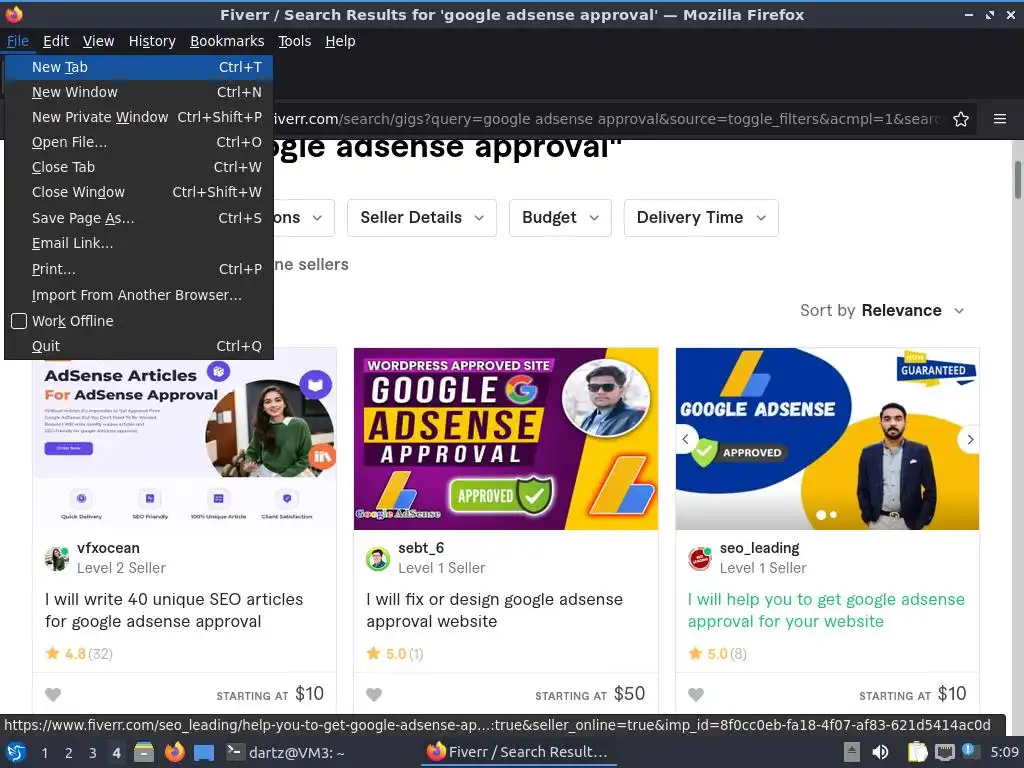Select Close Window menu entry
Viewport: 1024px width, 768px height.
click(138, 192)
